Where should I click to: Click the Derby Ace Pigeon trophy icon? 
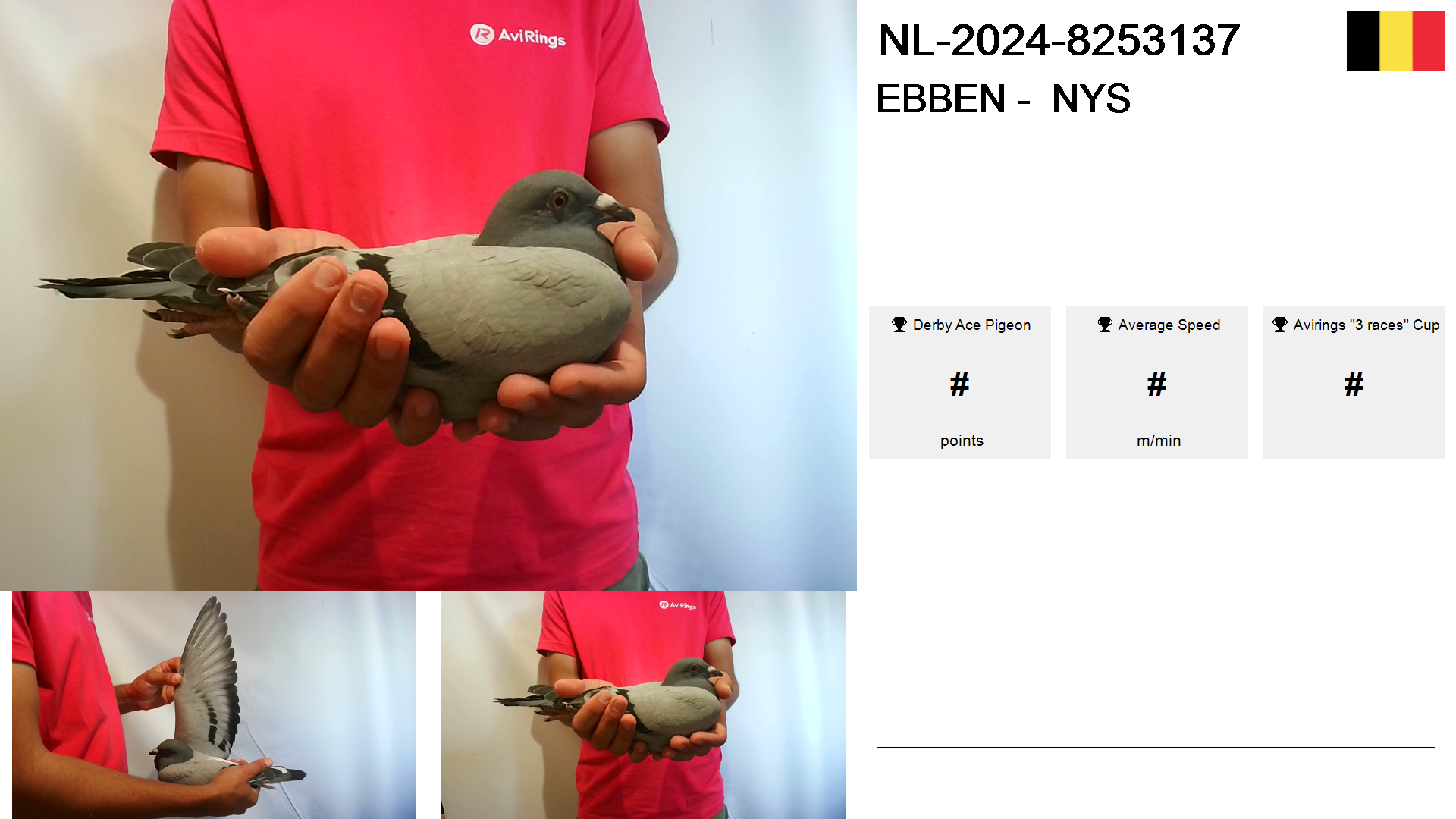point(899,325)
